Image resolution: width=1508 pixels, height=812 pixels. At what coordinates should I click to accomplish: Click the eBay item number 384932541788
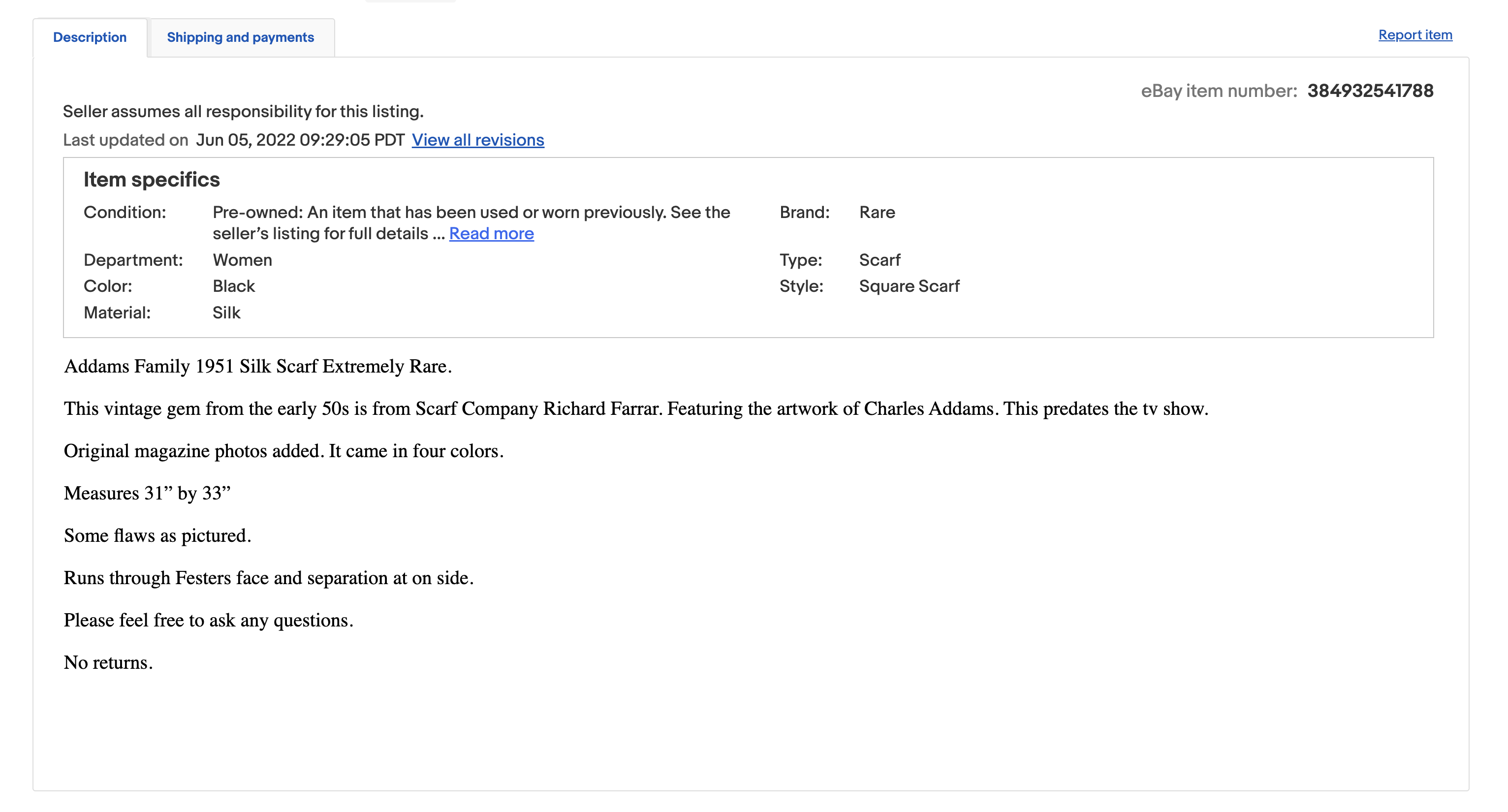(1370, 91)
